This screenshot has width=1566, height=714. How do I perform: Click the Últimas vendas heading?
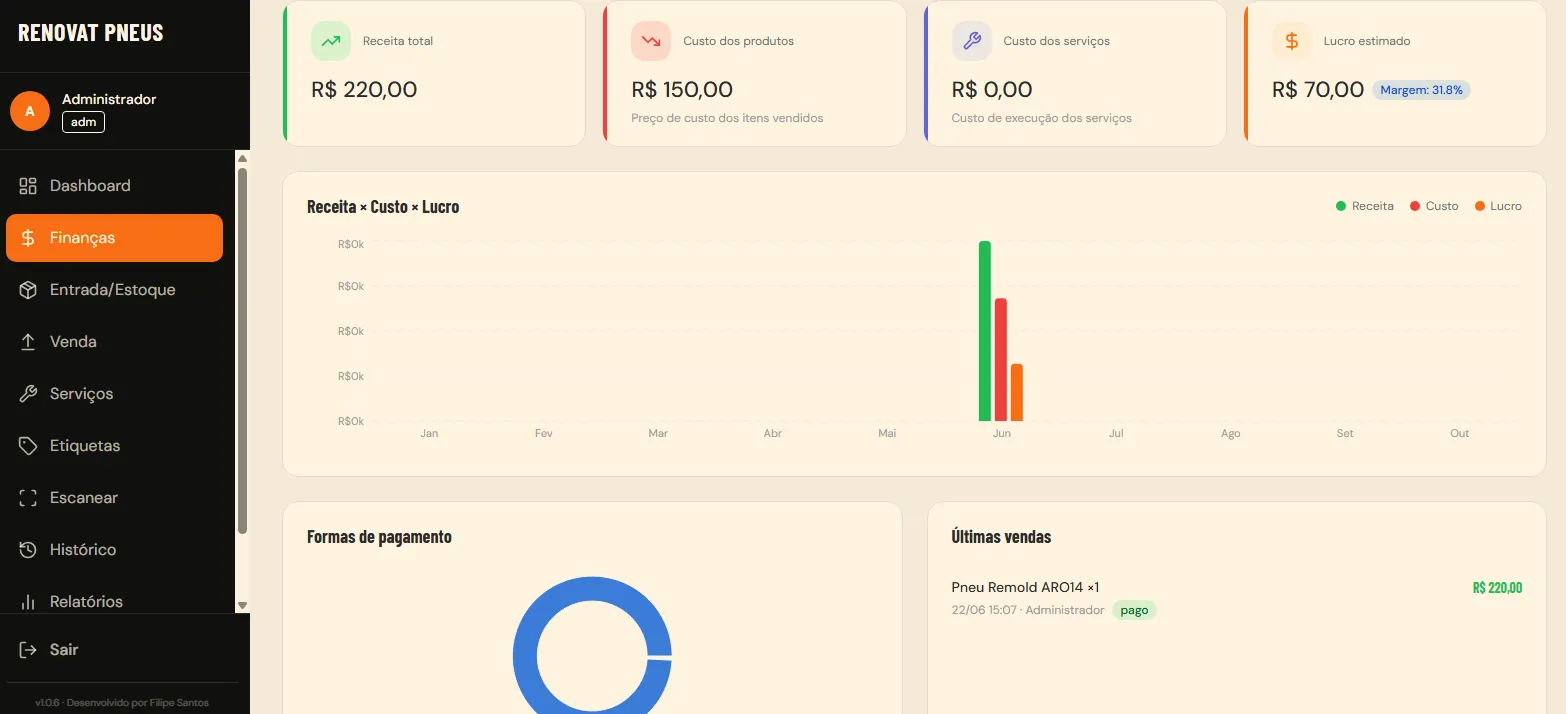(x=1001, y=537)
